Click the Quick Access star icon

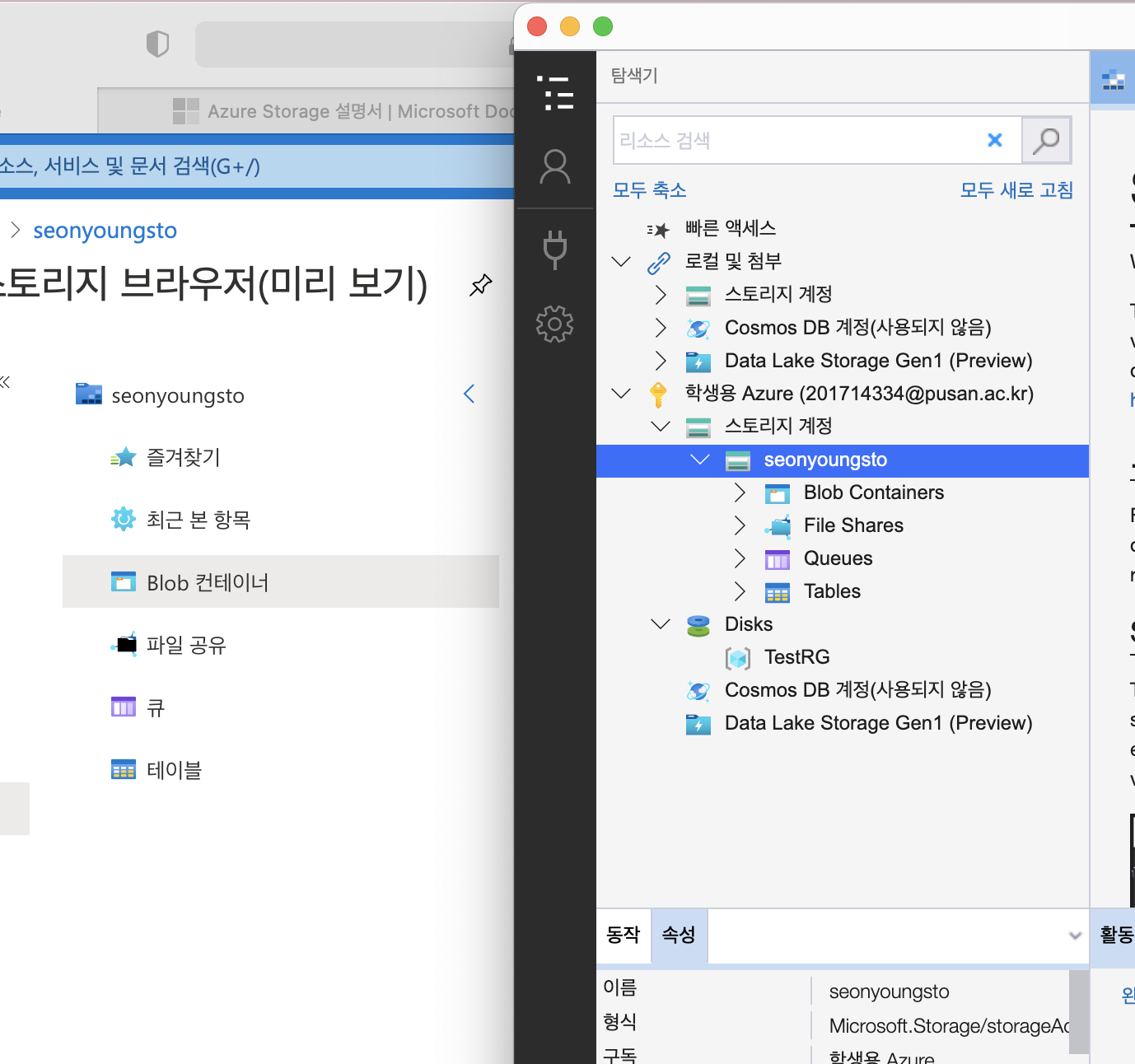[658, 230]
